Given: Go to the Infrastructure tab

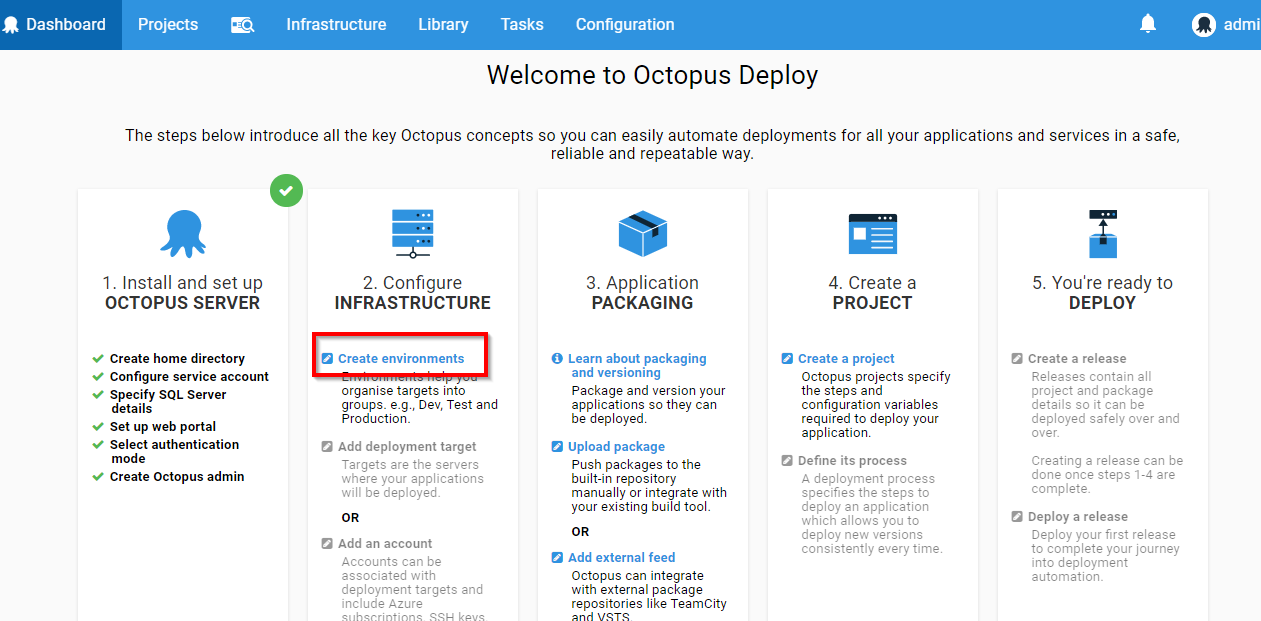Looking at the screenshot, I should [336, 25].
